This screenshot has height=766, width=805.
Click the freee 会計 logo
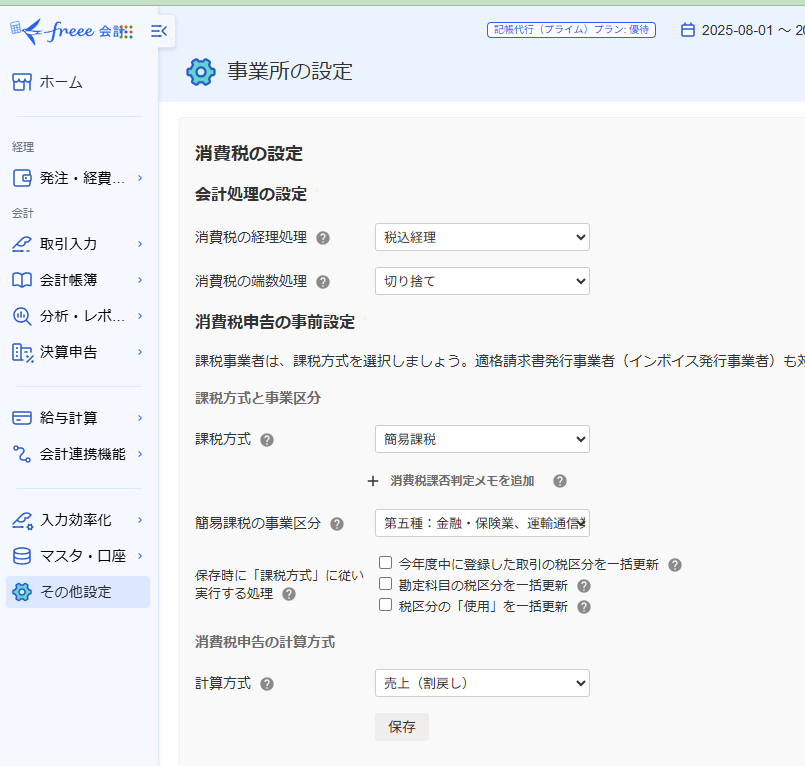pyautogui.click(x=71, y=31)
